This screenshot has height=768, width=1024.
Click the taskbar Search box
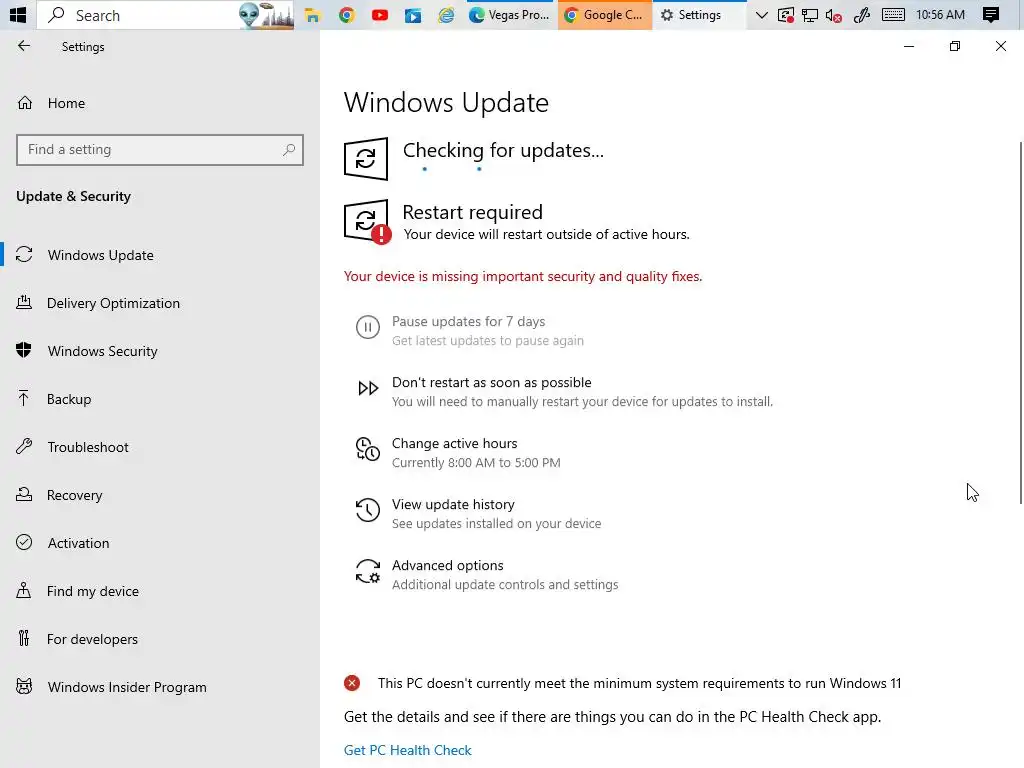165,15
